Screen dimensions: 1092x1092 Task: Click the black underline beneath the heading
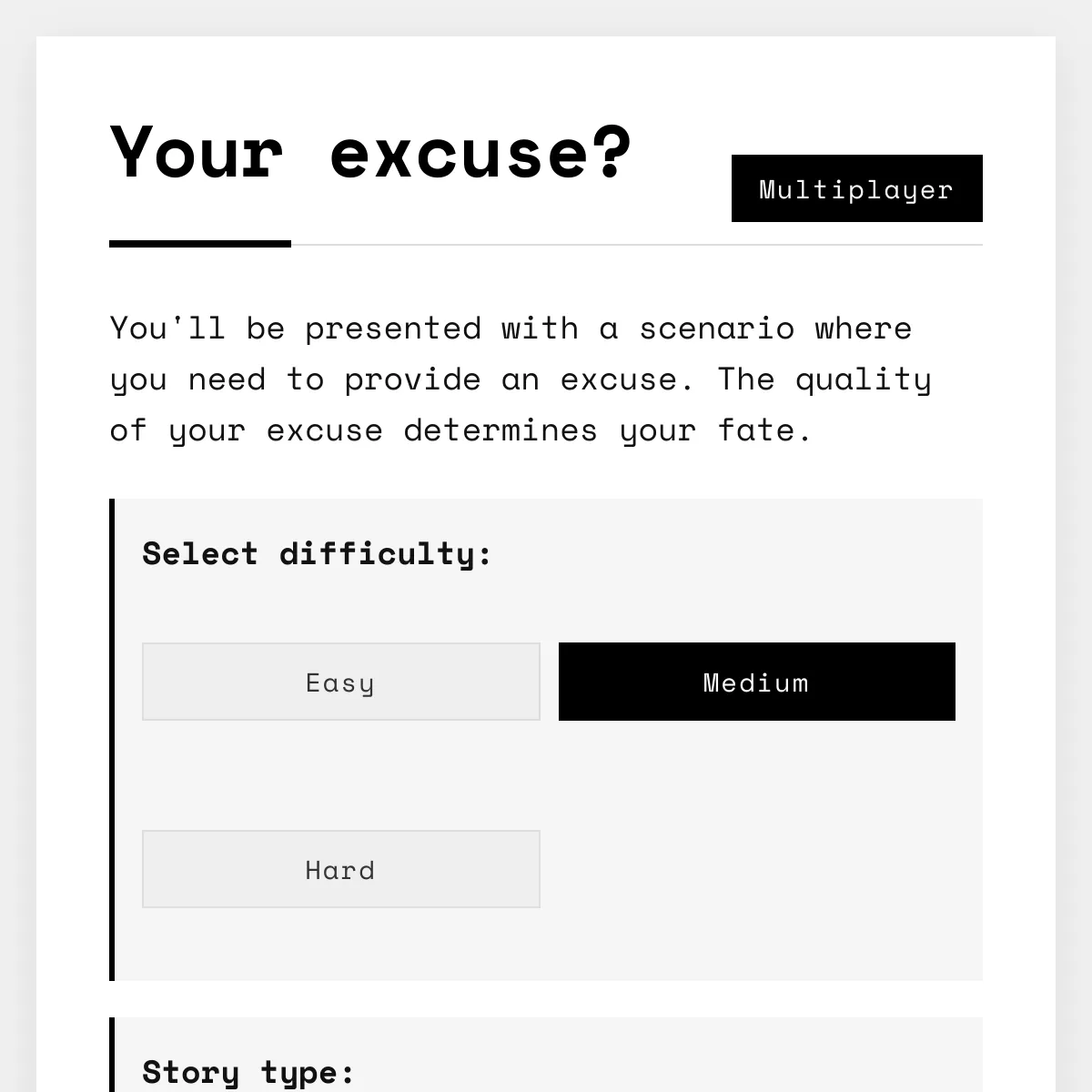(x=200, y=244)
